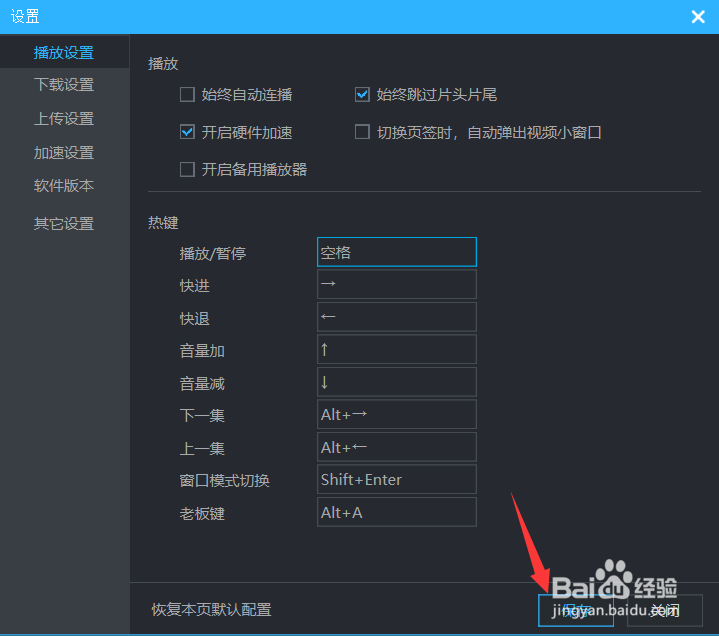Click the 关闭 button
The height and width of the screenshot is (636, 719).
665,610
